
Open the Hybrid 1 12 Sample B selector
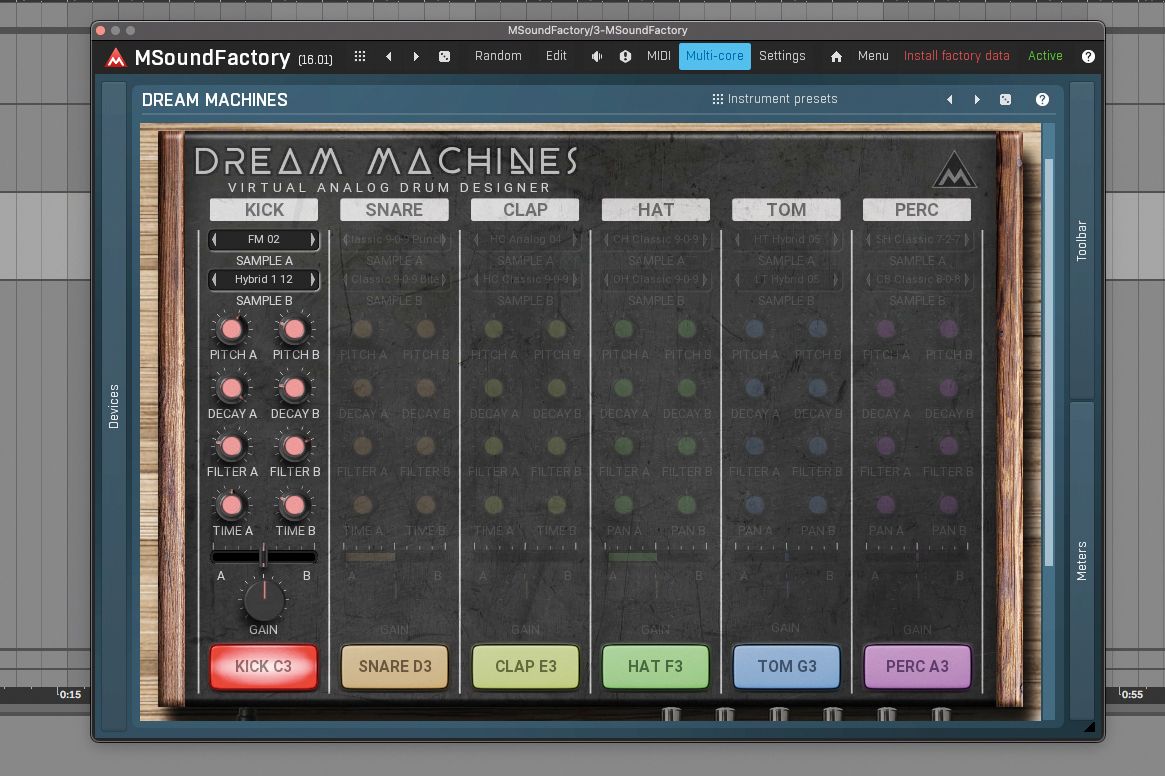(263, 279)
